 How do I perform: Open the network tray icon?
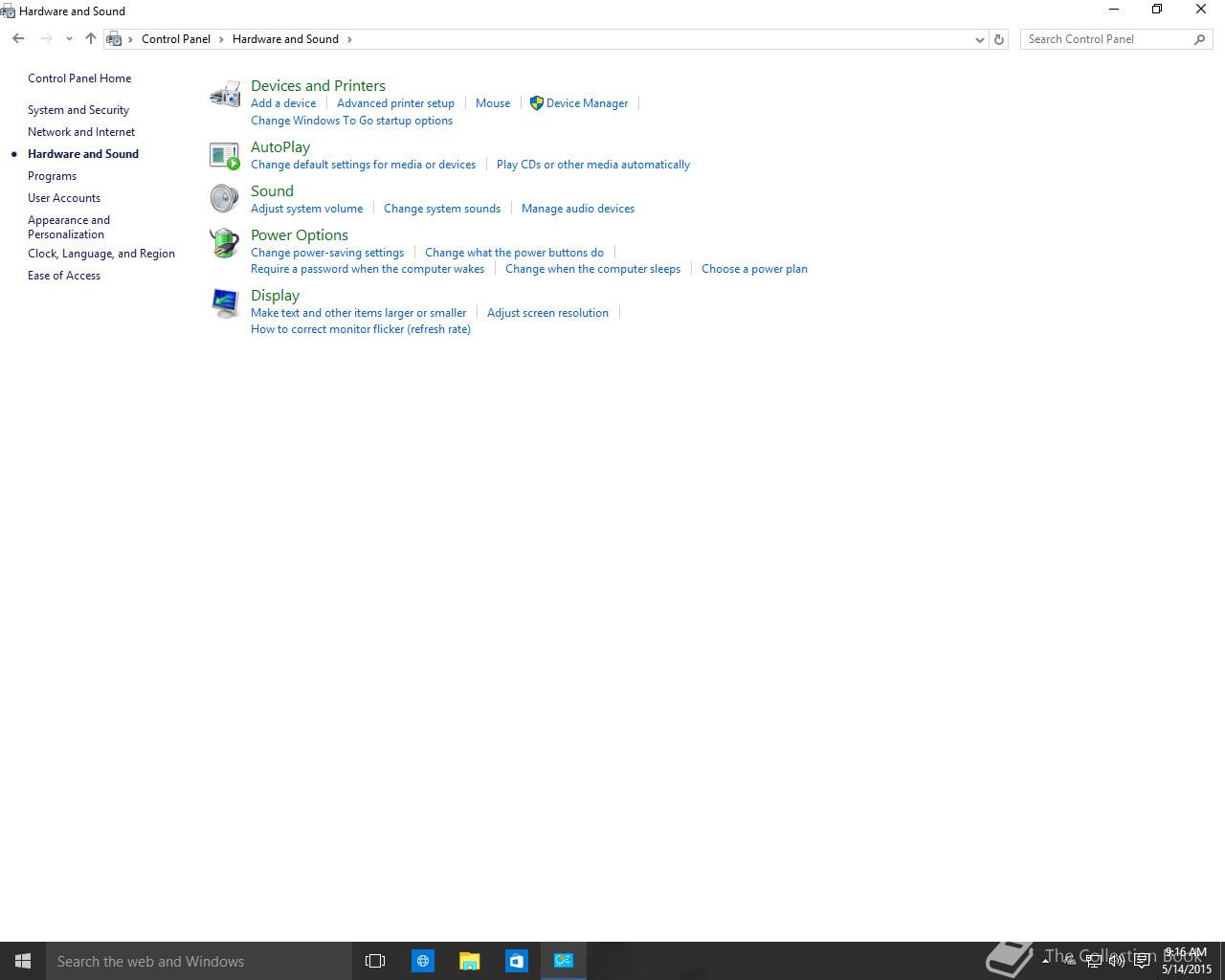pos(1093,961)
